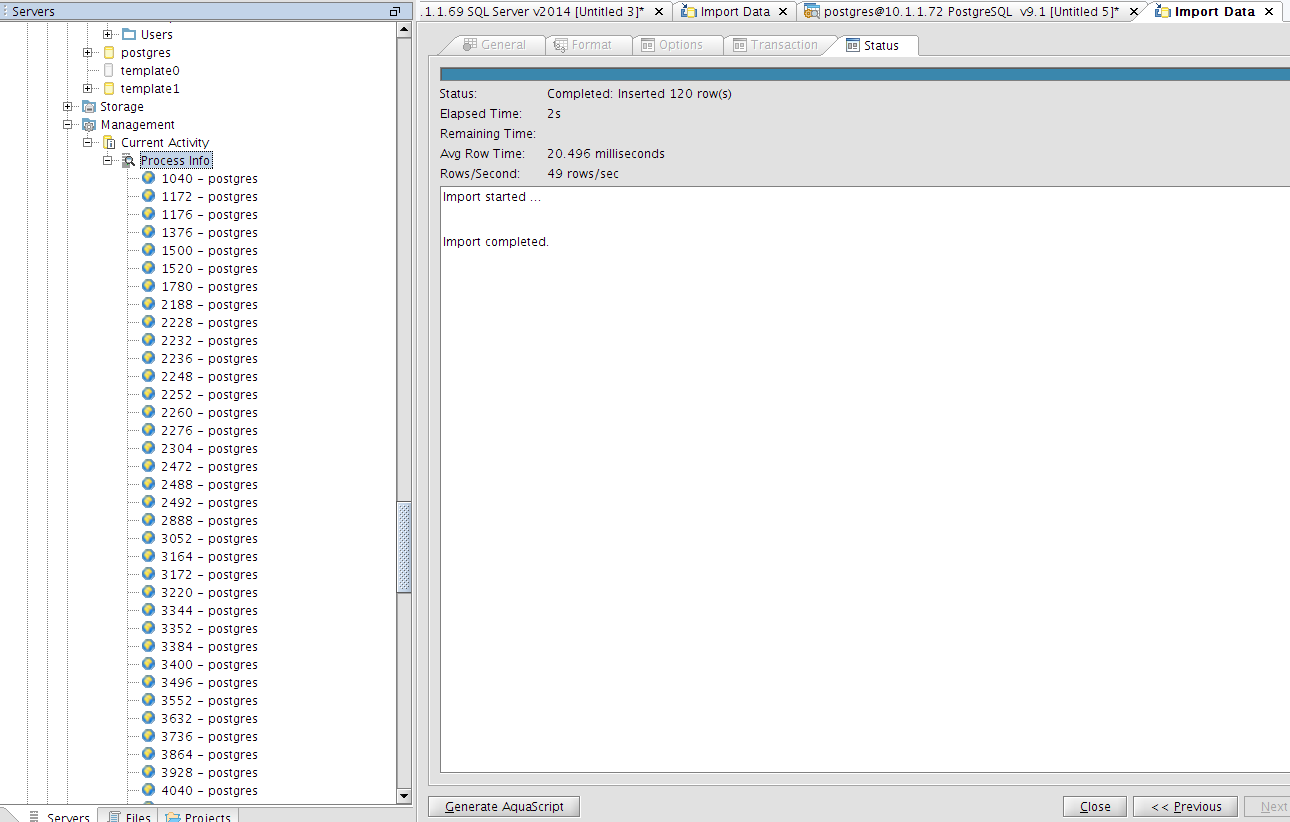Viewport: 1290px width, 822px height.
Task: Collapse the Process Info node
Action: click(108, 160)
